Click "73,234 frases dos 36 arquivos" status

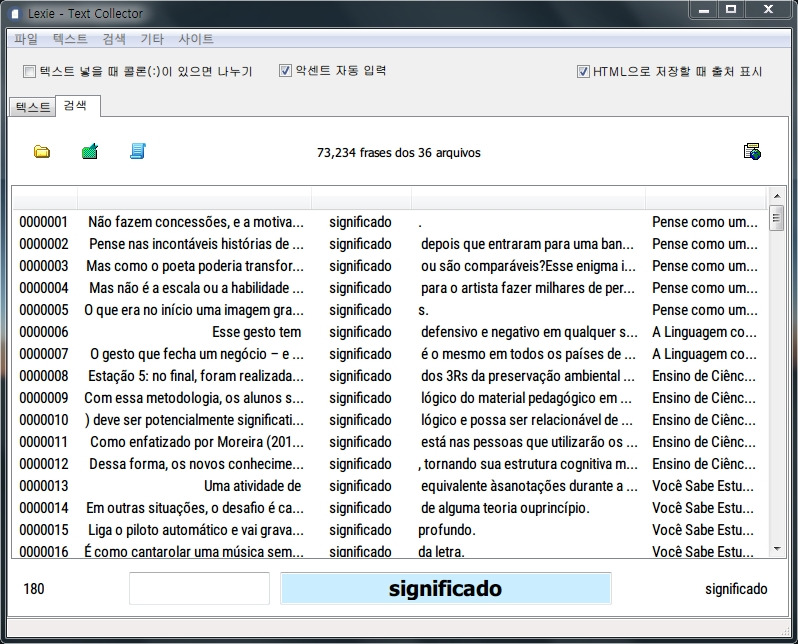(x=398, y=153)
